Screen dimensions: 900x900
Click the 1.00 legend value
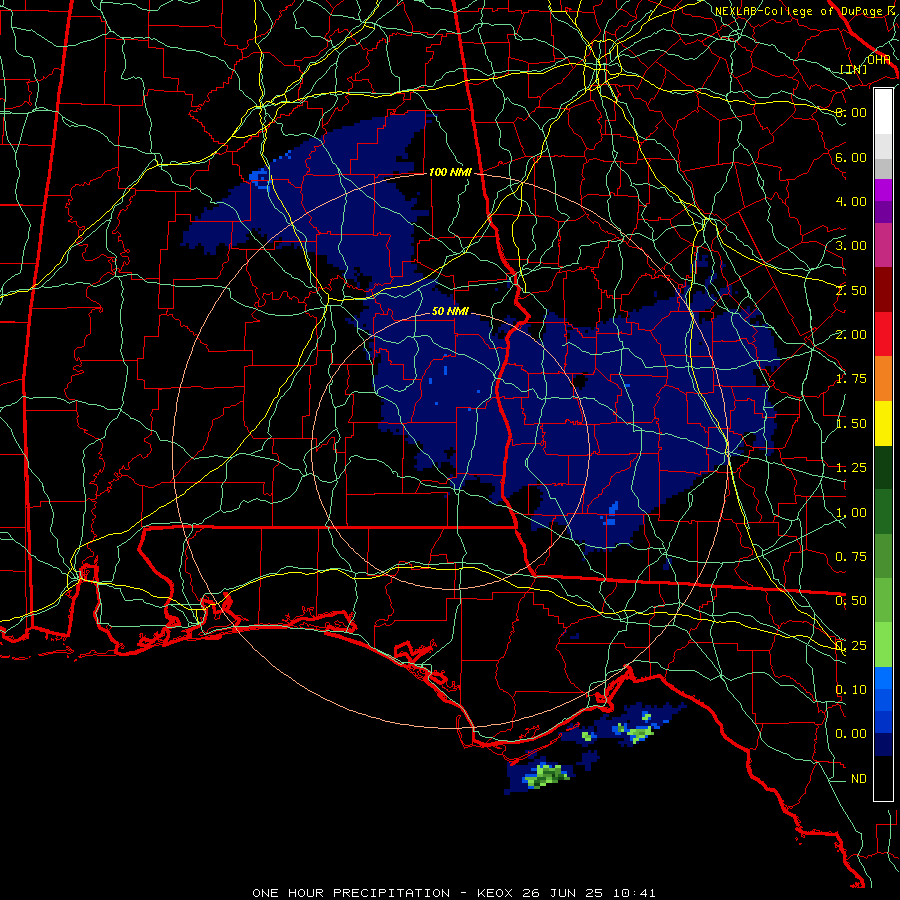coord(851,513)
